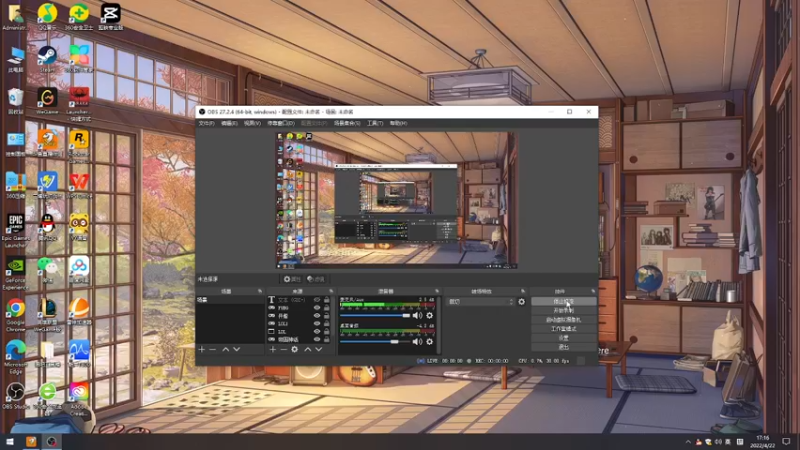Open Steam from the desktop
Image resolution: width=800 pixels, height=450 pixels.
pos(47,58)
